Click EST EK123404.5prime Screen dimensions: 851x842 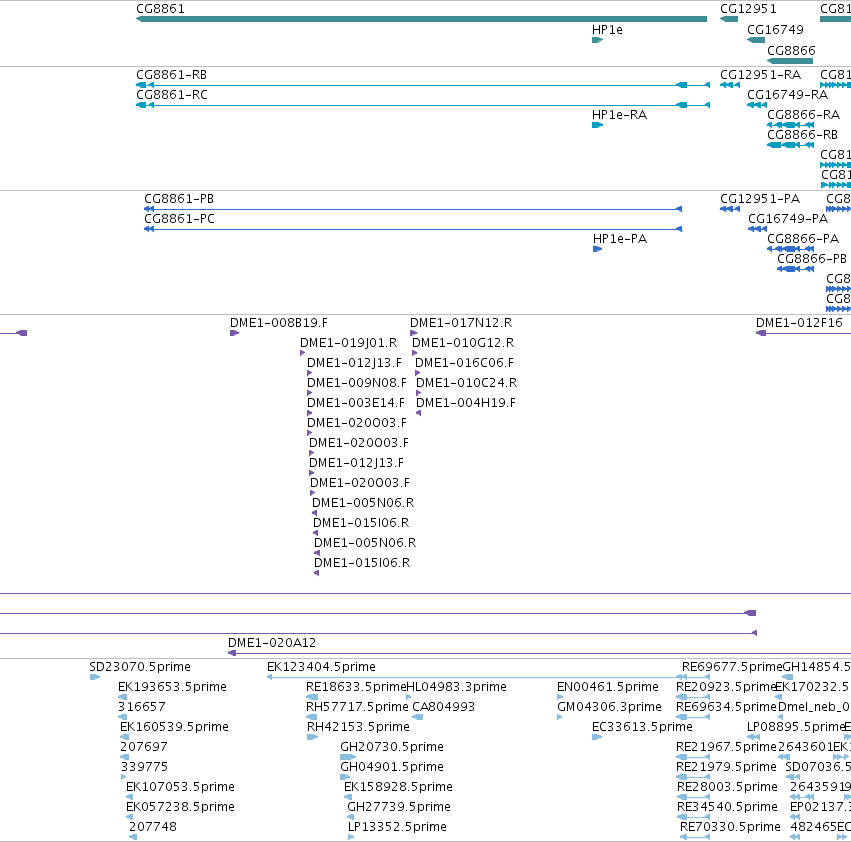(x=321, y=667)
